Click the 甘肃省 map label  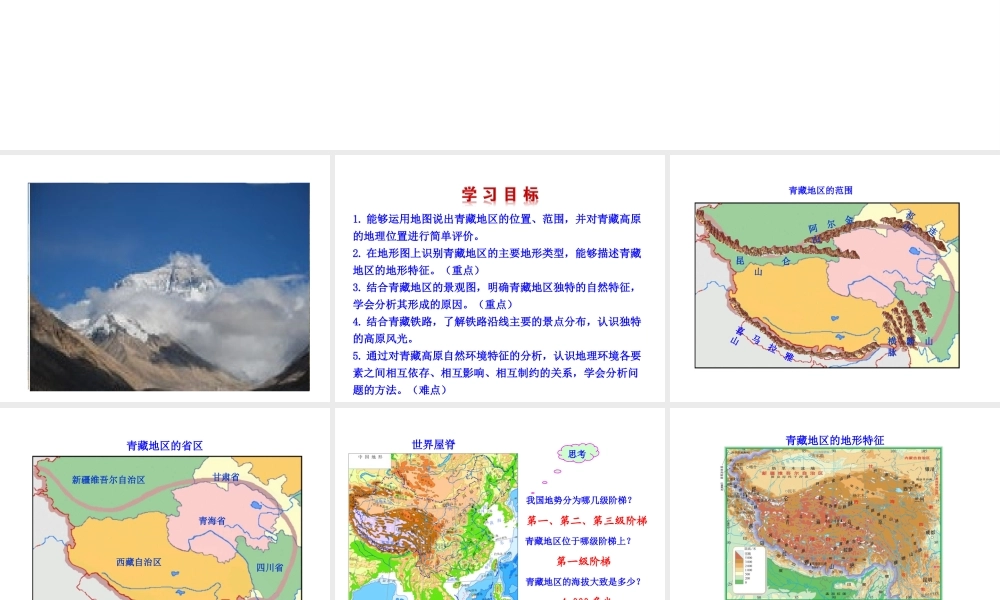pyautogui.click(x=226, y=477)
